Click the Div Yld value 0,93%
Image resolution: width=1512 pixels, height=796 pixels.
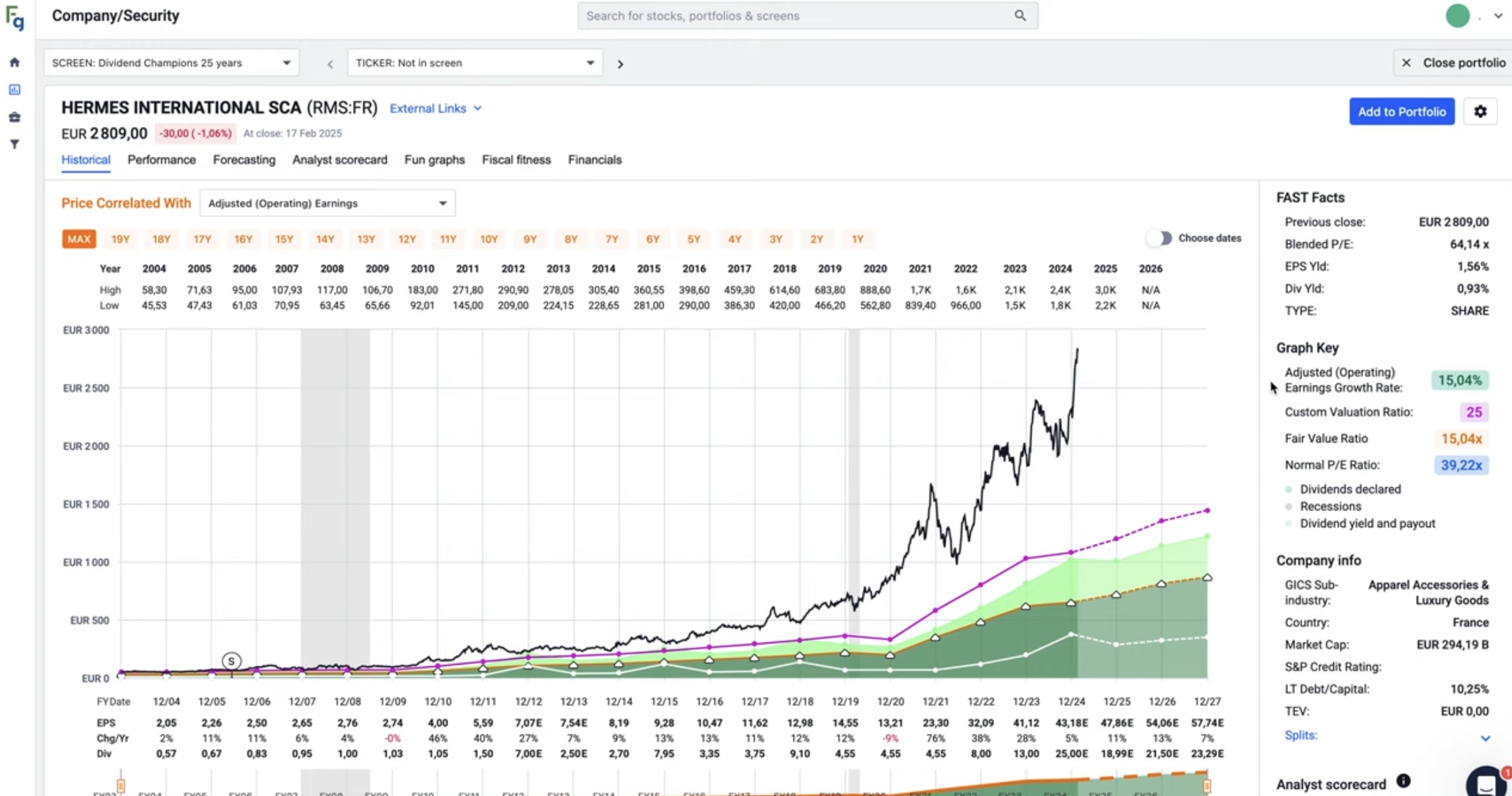point(1473,289)
